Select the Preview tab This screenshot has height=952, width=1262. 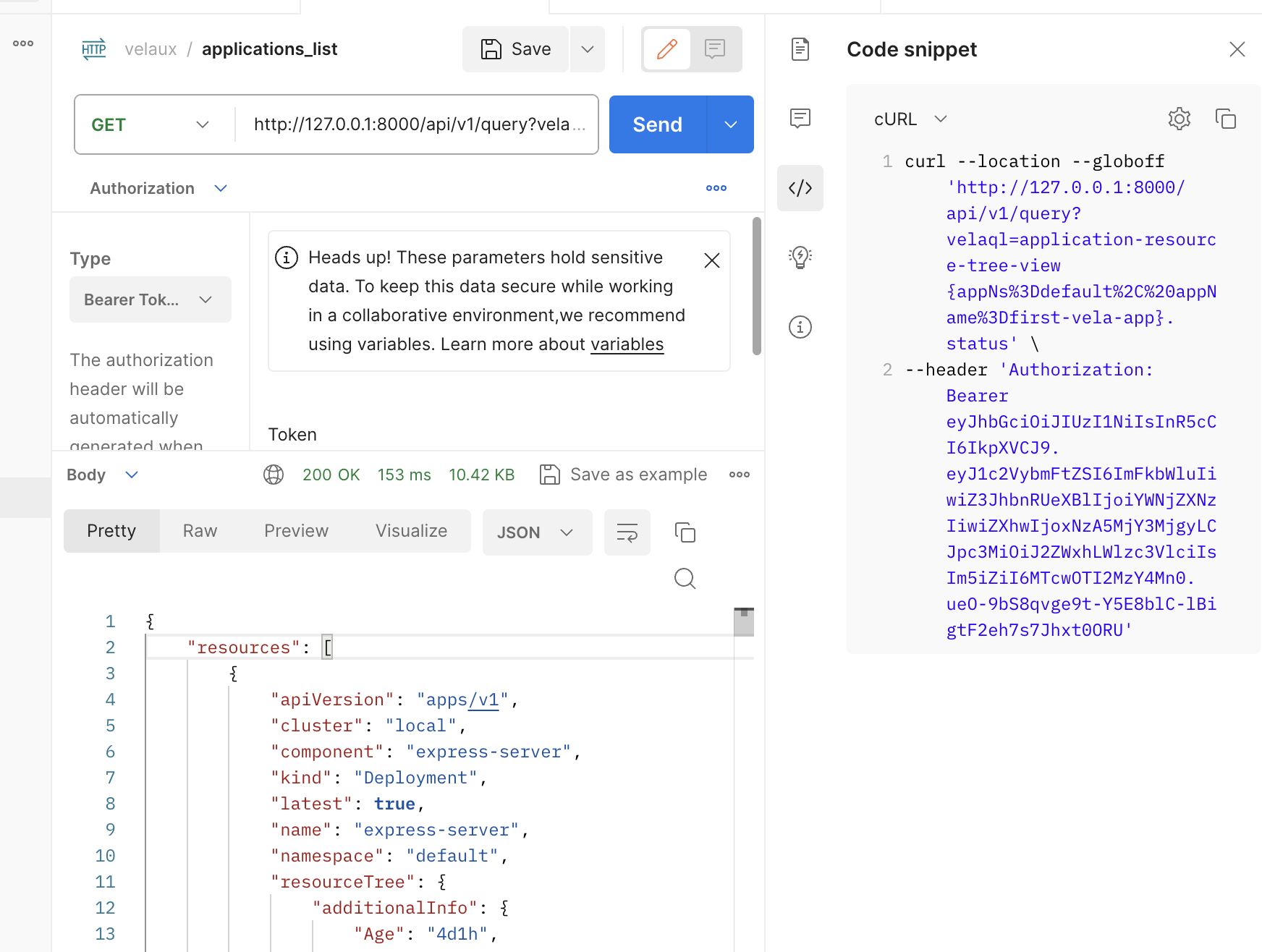coord(296,531)
